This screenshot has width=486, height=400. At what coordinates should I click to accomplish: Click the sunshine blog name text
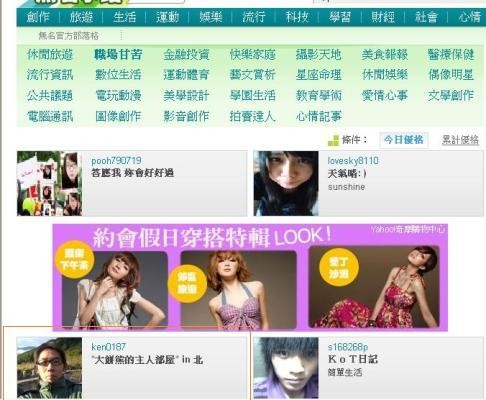346,187
